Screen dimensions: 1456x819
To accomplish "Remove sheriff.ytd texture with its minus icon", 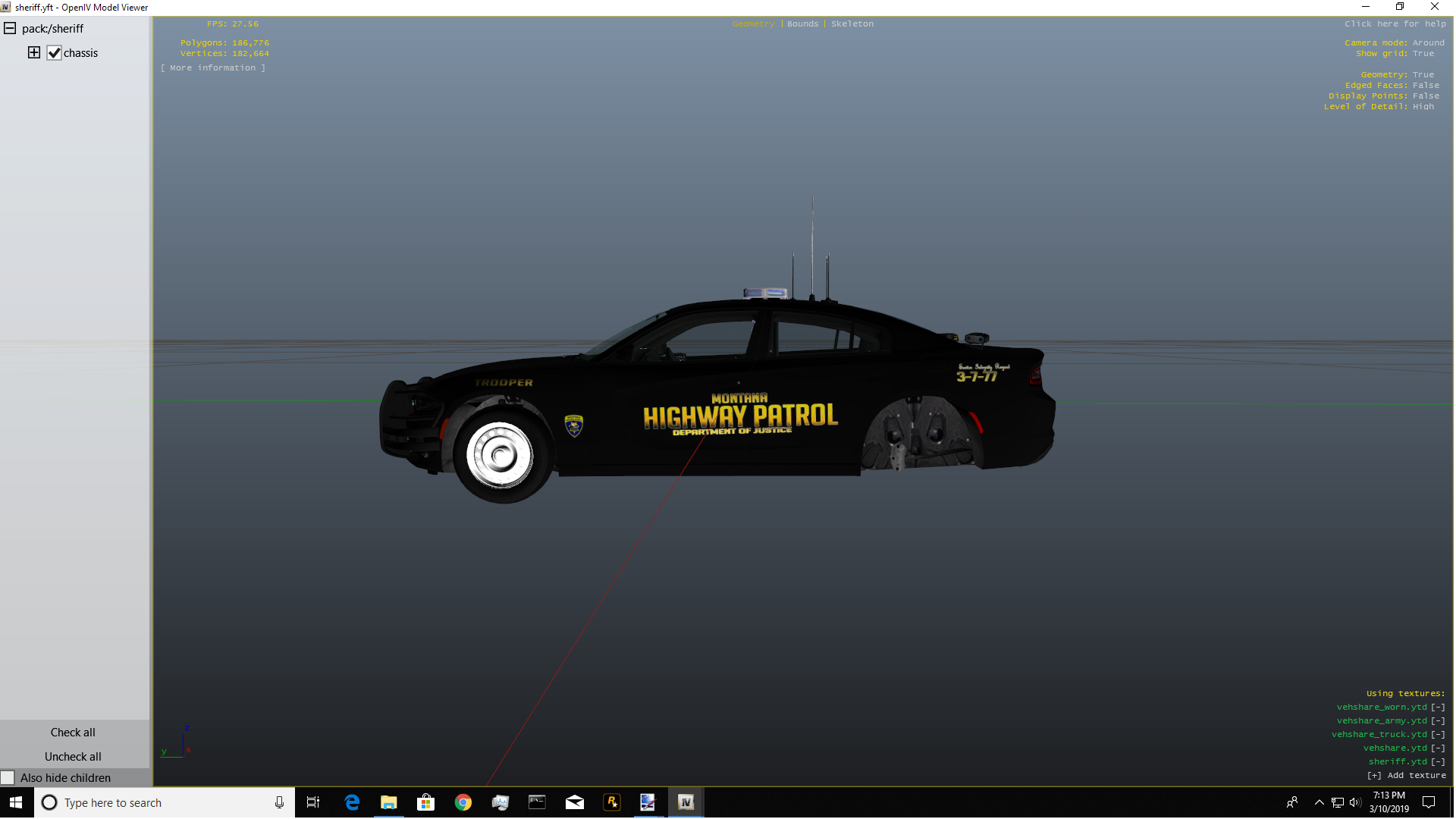I will tap(1438, 762).
